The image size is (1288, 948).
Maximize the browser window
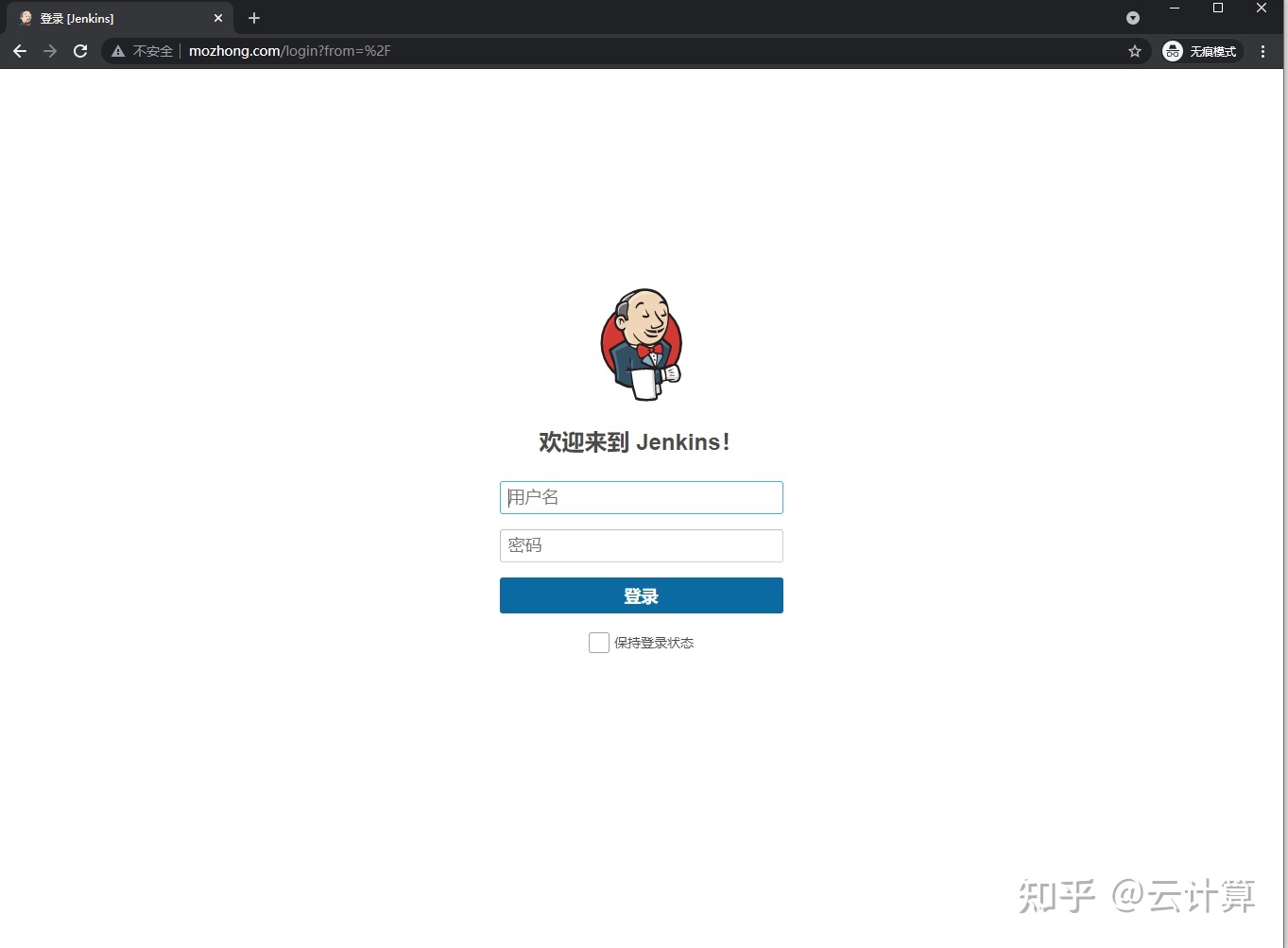[1218, 9]
